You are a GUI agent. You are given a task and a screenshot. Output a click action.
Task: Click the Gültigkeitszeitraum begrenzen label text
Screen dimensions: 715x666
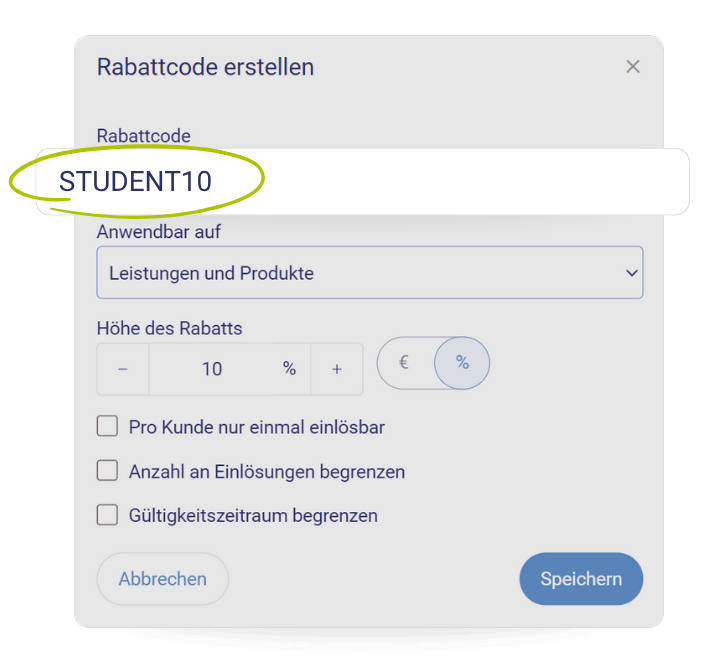click(x=253, y=516)
